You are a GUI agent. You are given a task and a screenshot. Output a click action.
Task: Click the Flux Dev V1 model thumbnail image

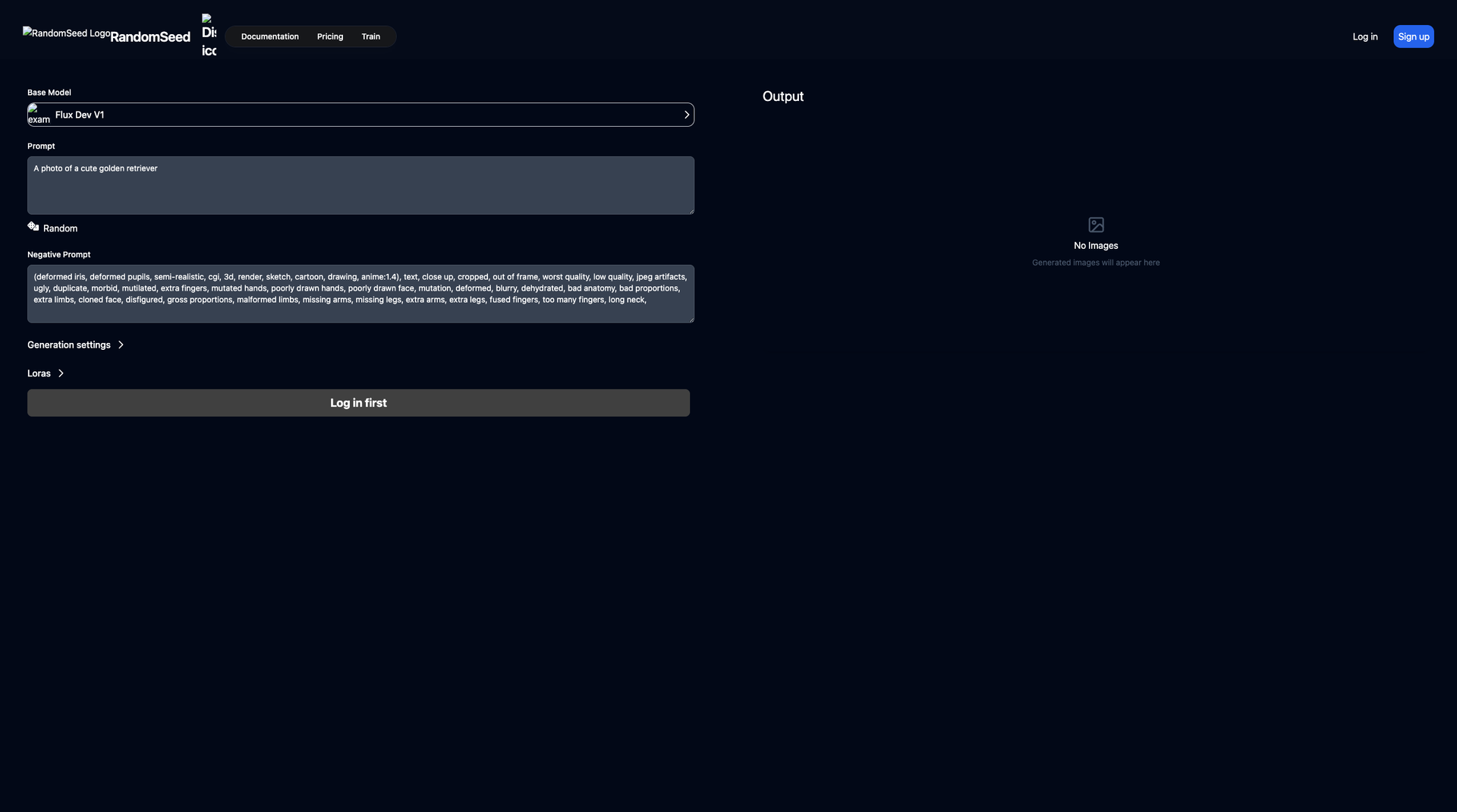pos(39,115)
